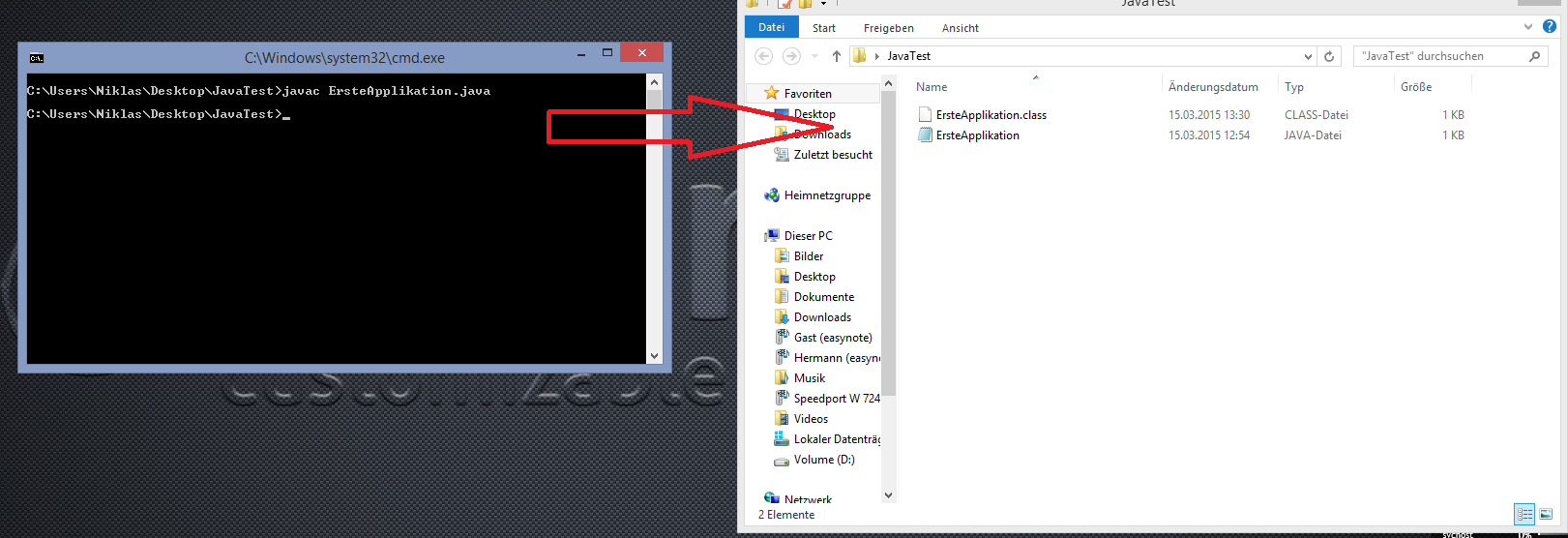Open the Explorer help question mark
1568x538 pixels.
1549,27
